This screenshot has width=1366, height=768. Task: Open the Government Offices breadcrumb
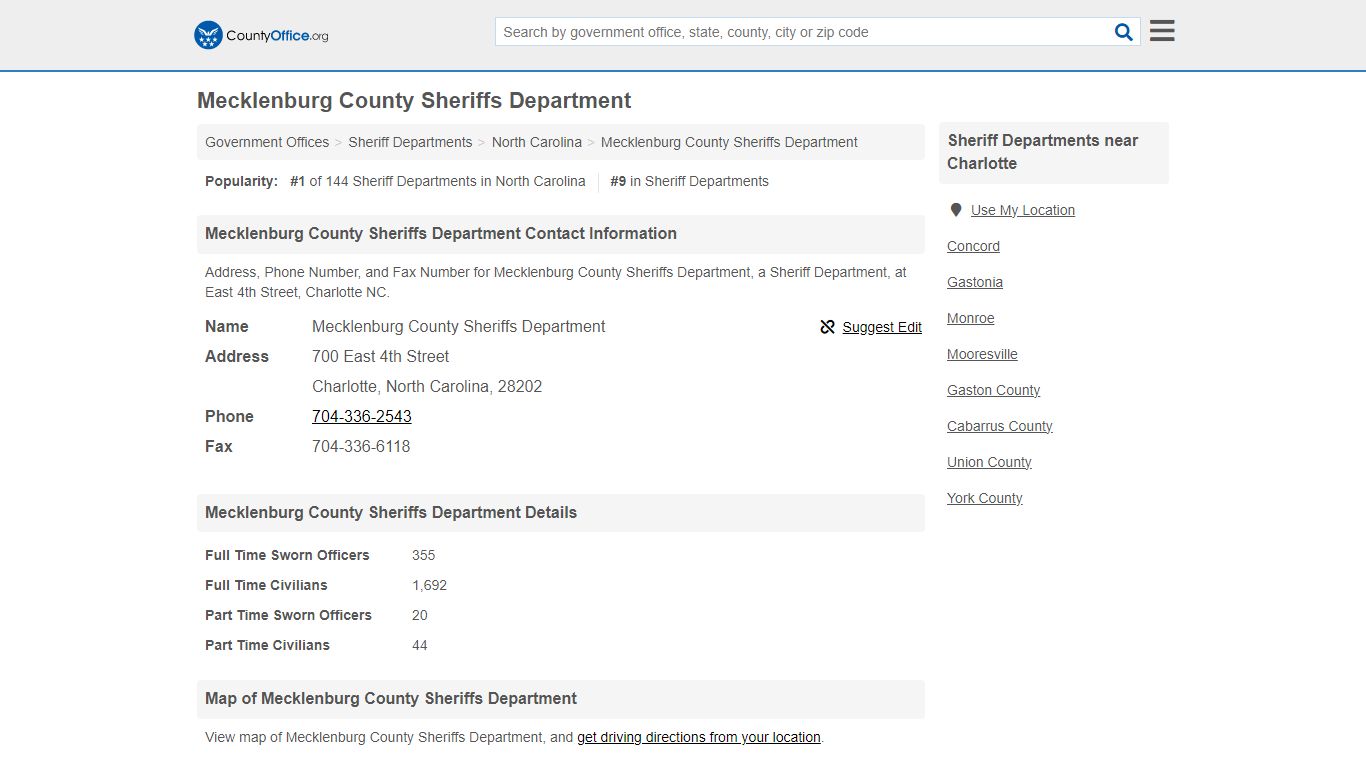pos(267,142)
